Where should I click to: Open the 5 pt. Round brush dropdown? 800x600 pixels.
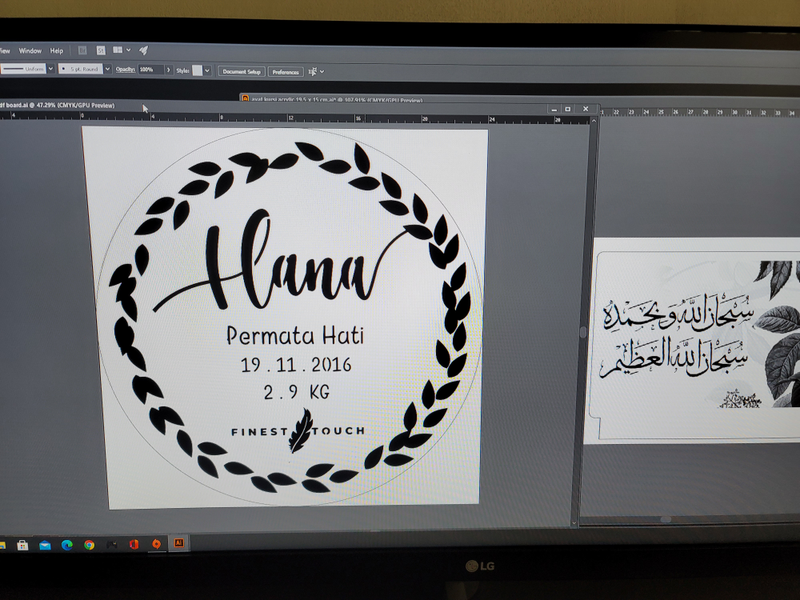tap(108, 69)
